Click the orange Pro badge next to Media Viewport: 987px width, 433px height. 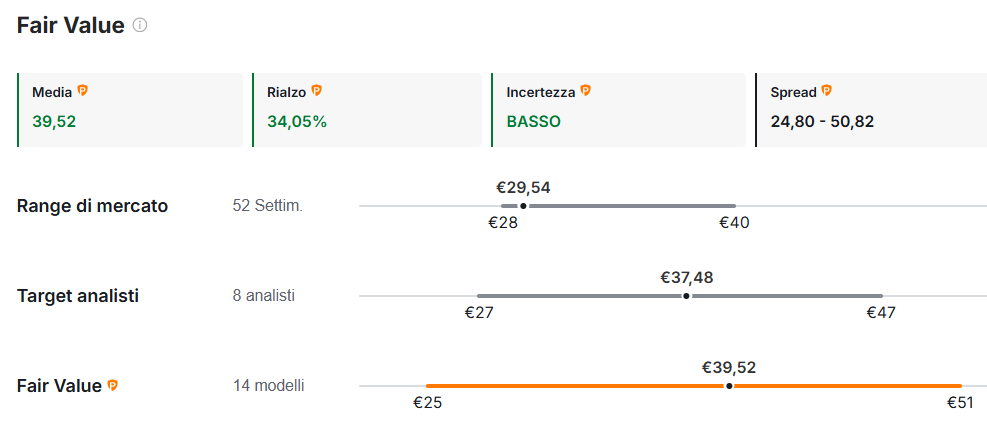pos(83,91)
